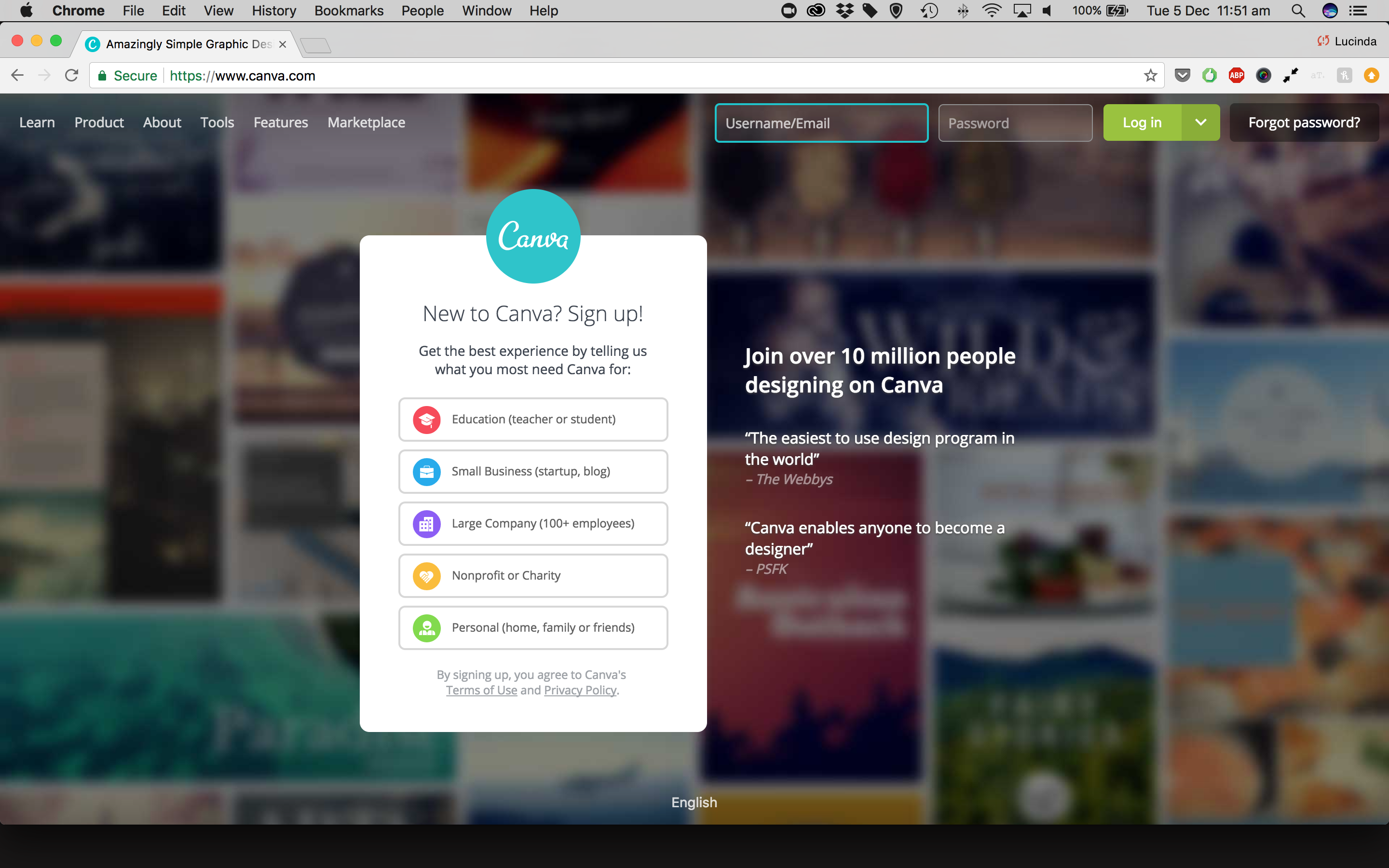
Task: Click the green Secure lock icon
Action: [x=102, y=75]
